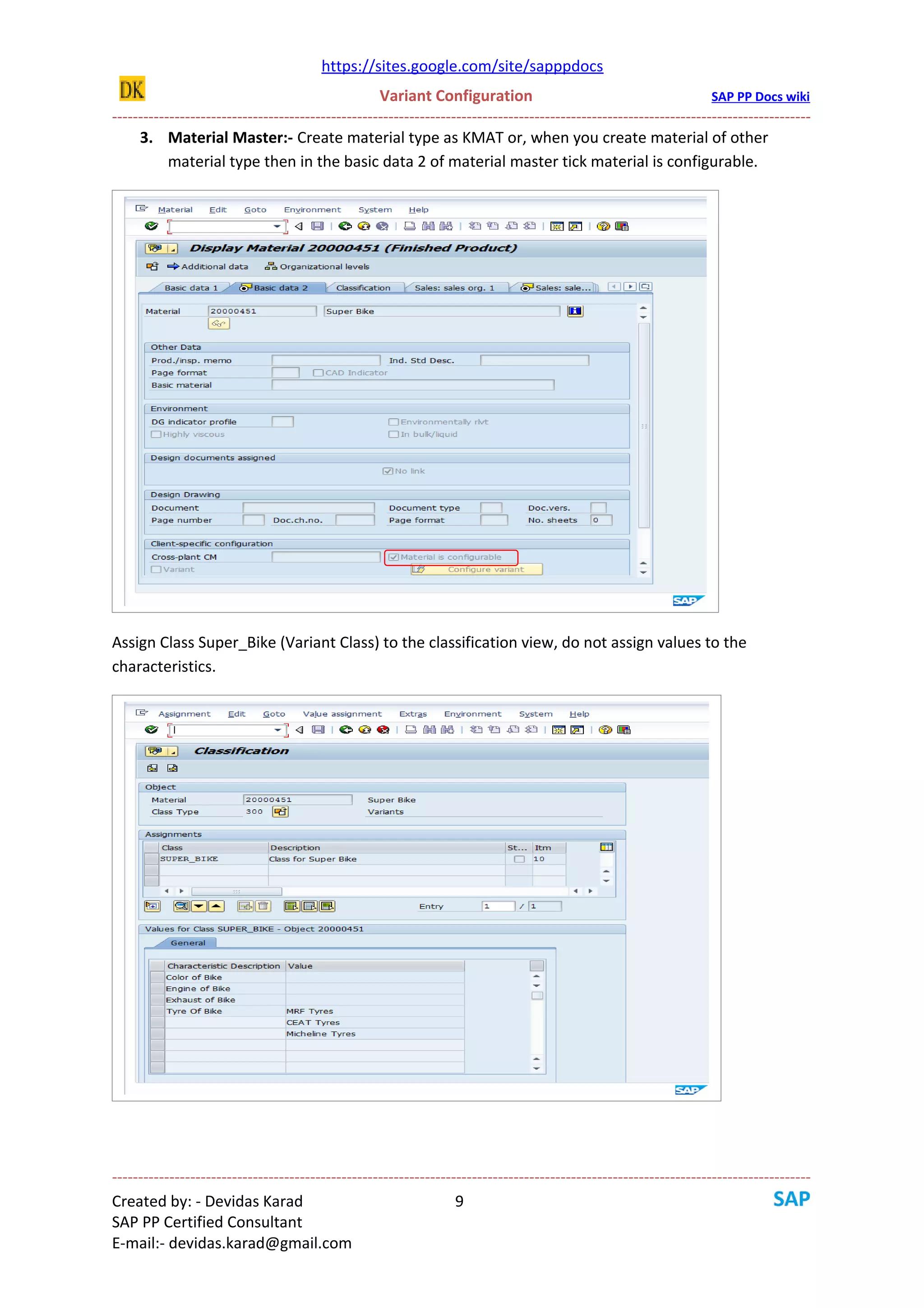Click the black up-arrow button below Assignments table
Screen dimensions: 924x1308
(x=217, y=906)
